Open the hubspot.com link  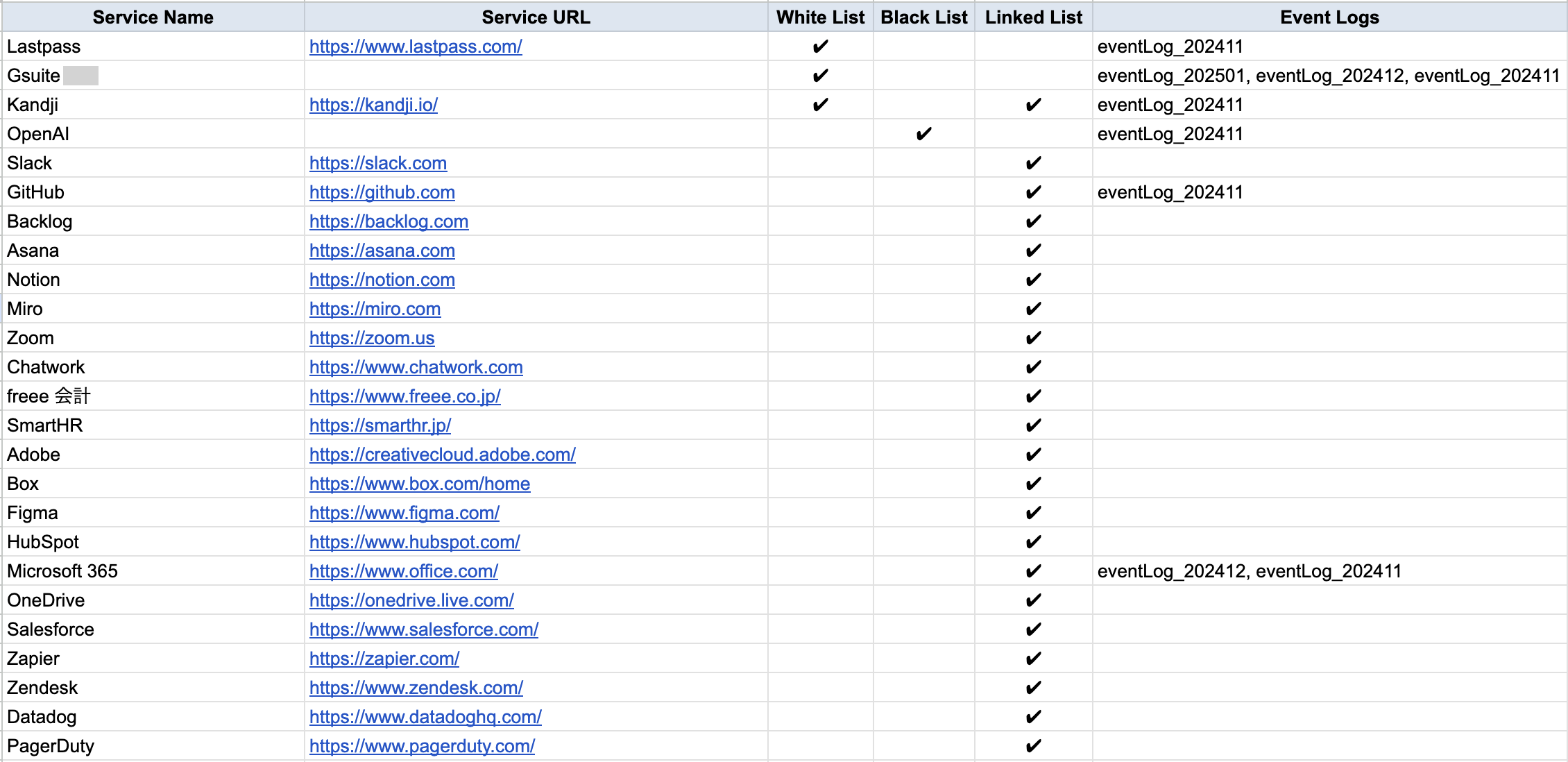click(x=415, y=542)
